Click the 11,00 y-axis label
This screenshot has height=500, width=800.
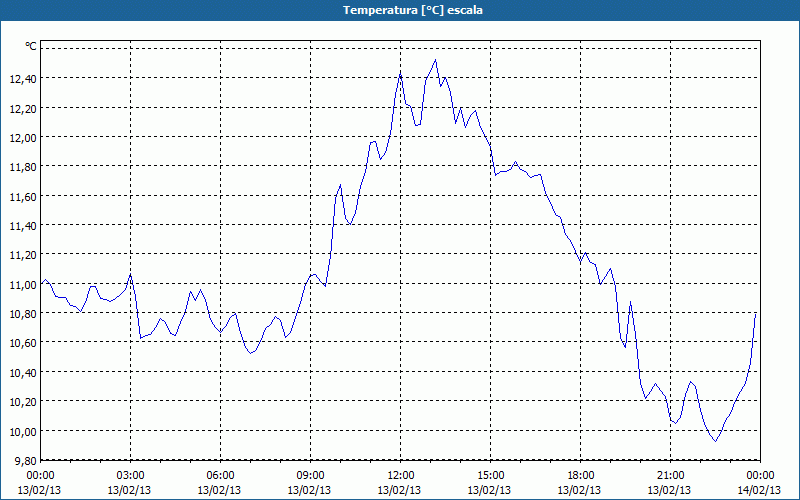(23, 284)
